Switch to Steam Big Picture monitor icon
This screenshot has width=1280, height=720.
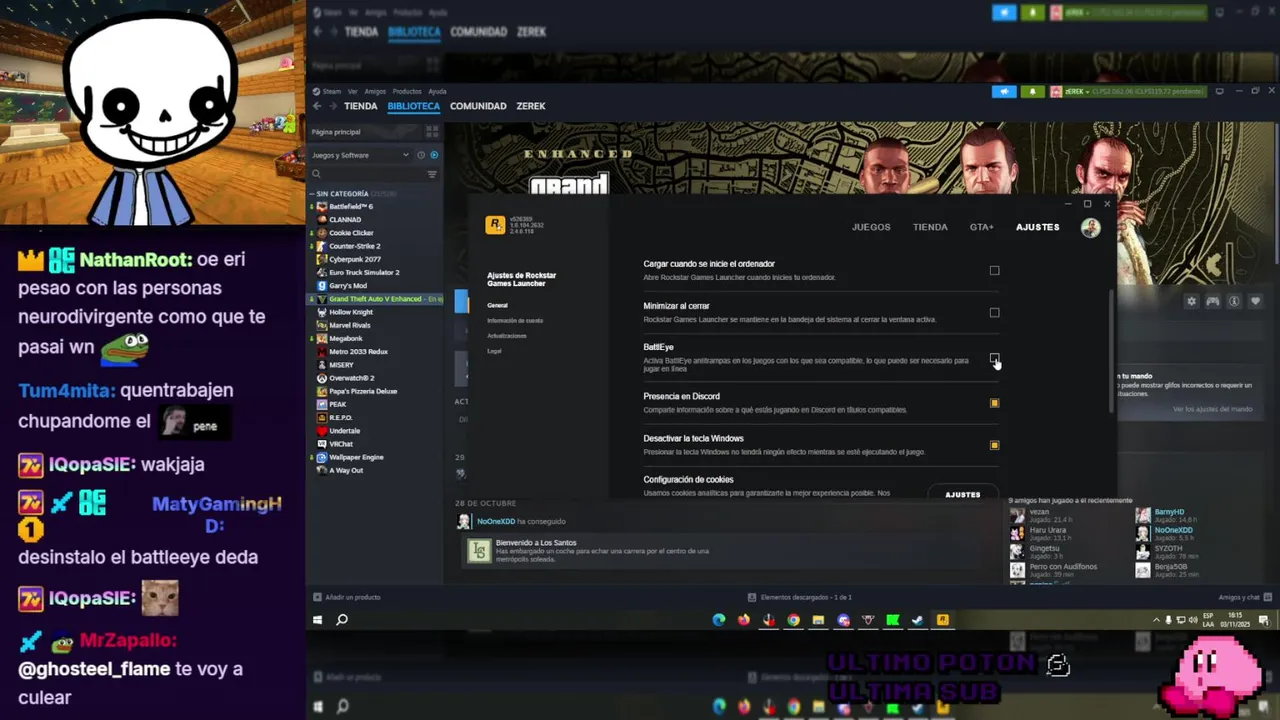click(1219, 92)
